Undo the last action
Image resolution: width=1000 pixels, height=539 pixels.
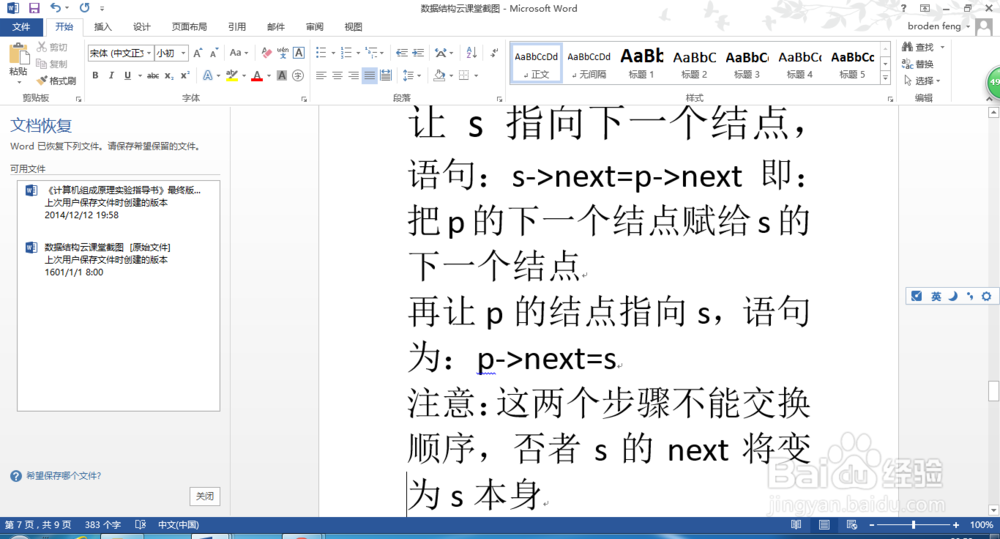click(55, 8)
